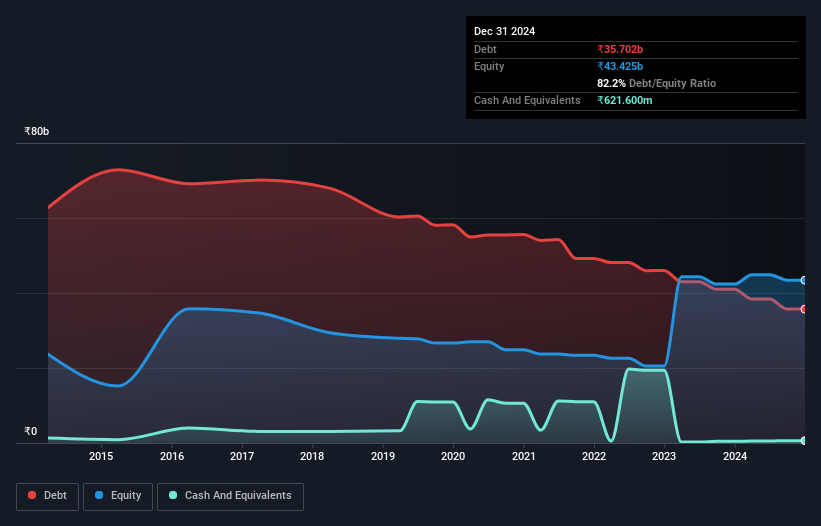Click the 2015 x-axis label
Image resolution: width=821 pixels, height=526 pixels.
[101, 456]
